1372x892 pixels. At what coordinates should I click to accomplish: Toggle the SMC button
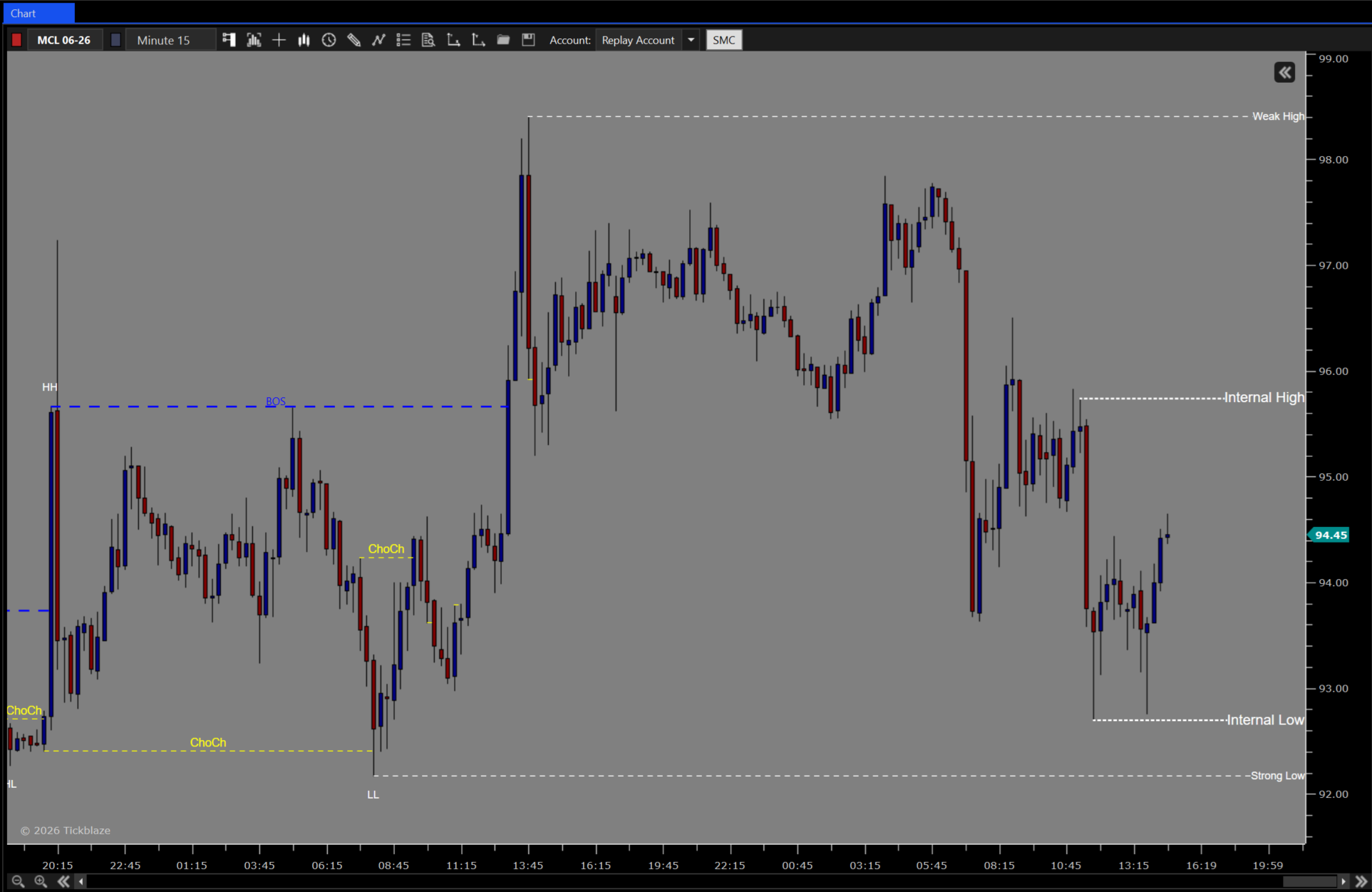(x=723, y=40)
